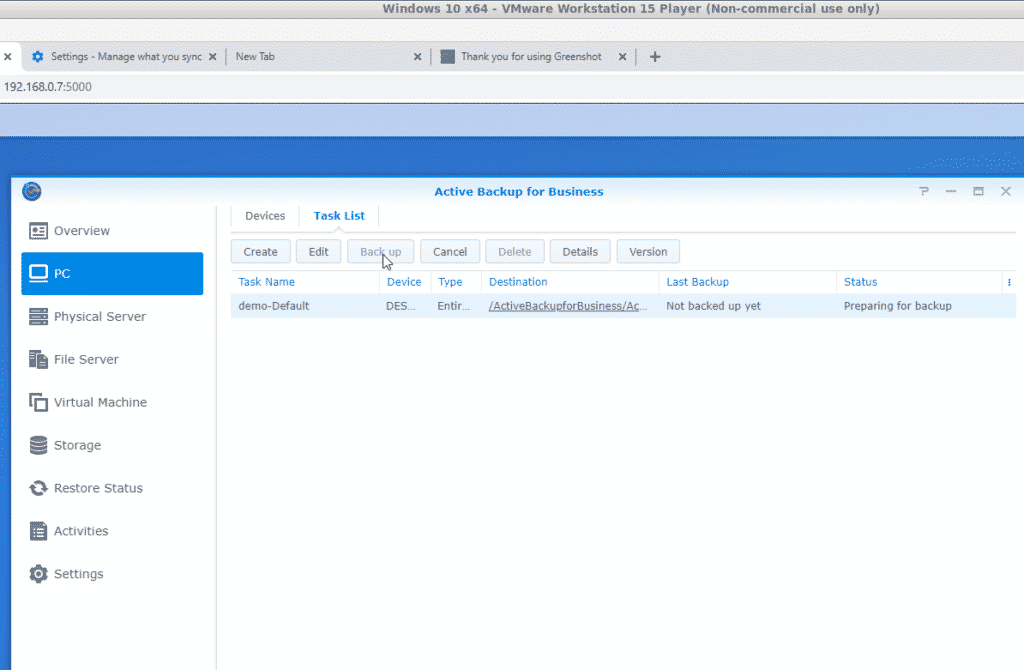Screen dimensions: 1024x670
Task: Click the Storage database icon
Action: click(x=39, y=446)
